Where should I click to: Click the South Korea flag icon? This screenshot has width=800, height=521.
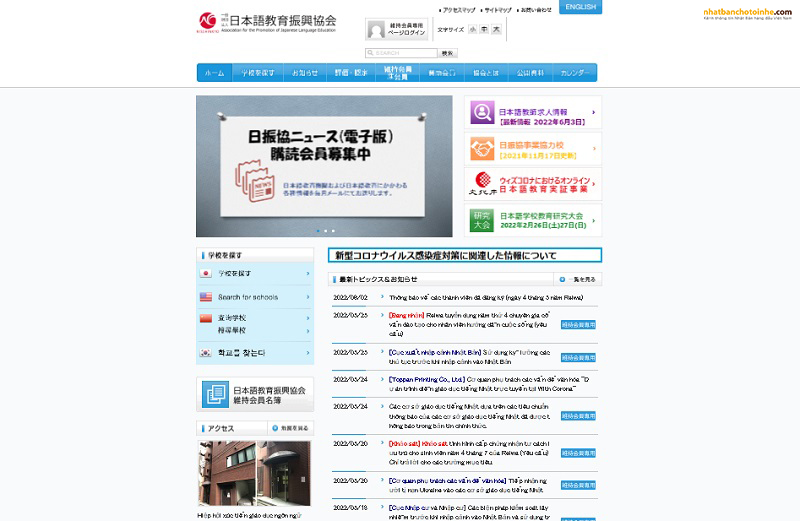(x=206, y=353)
